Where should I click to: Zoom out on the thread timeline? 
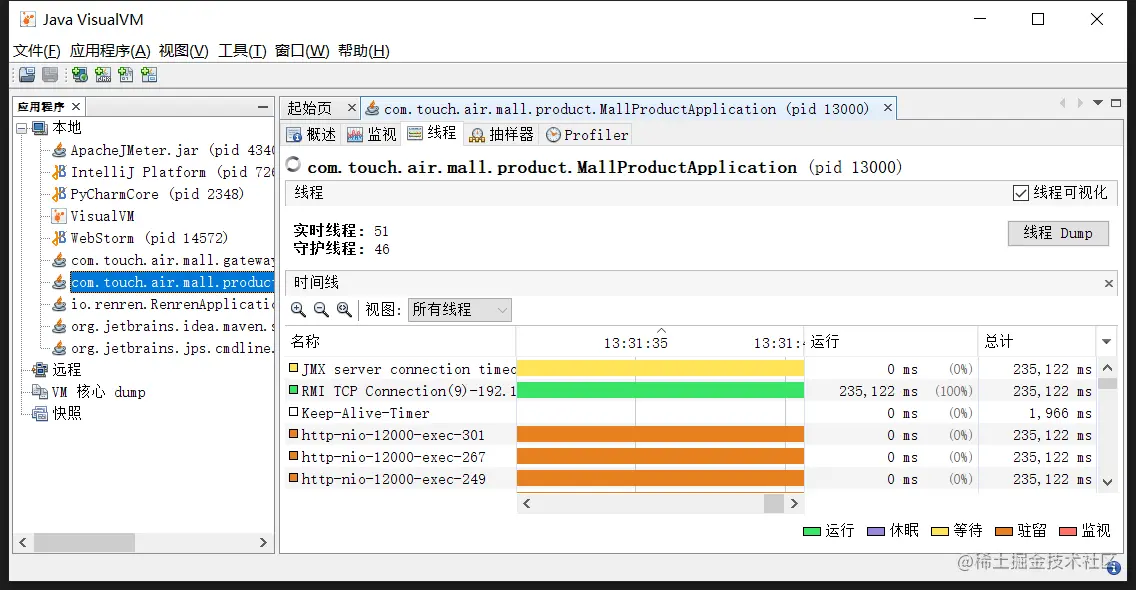(x=321, y=309)
